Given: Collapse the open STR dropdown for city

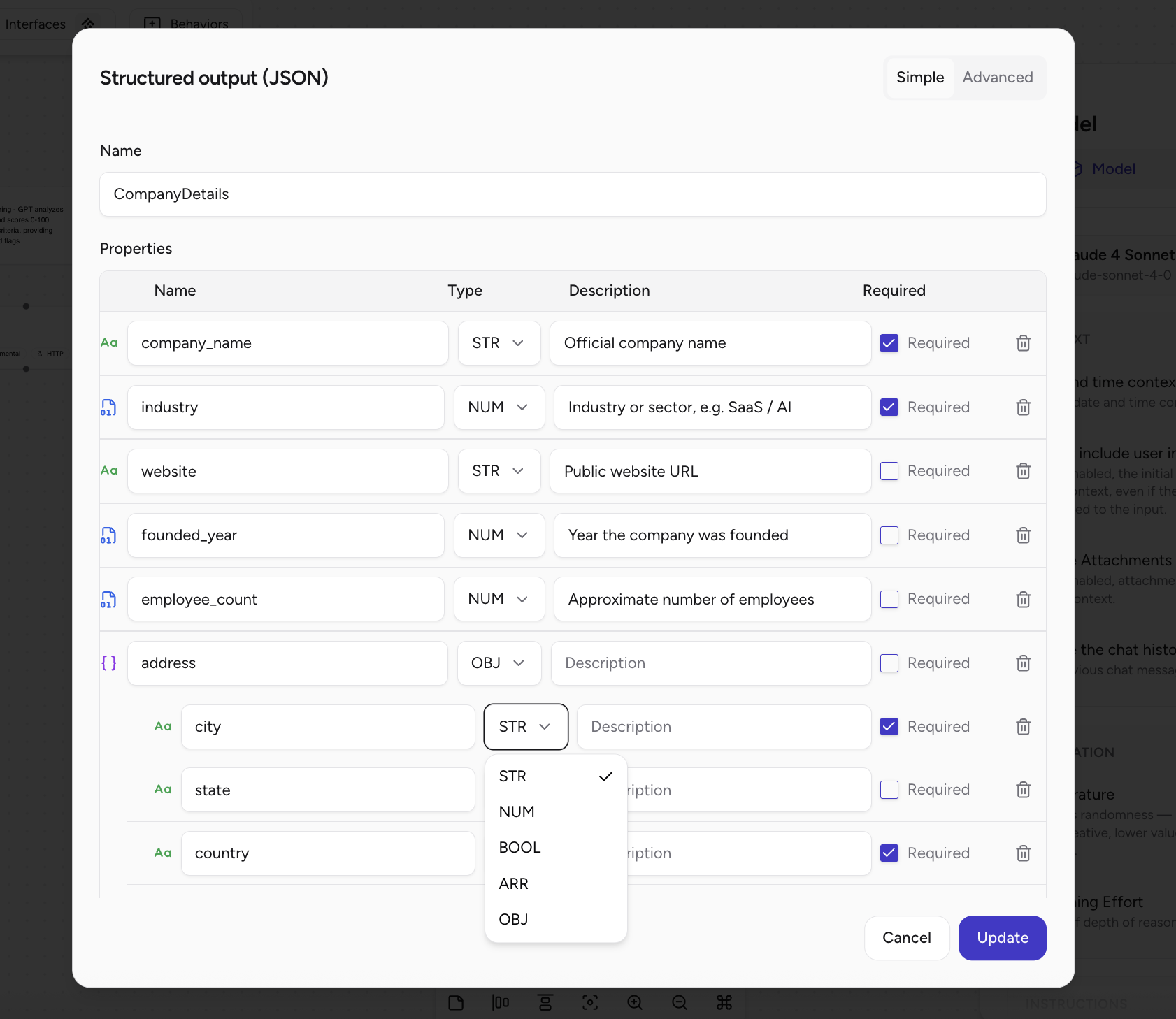Looking at the screenshot, I should (x=526, y=727).
